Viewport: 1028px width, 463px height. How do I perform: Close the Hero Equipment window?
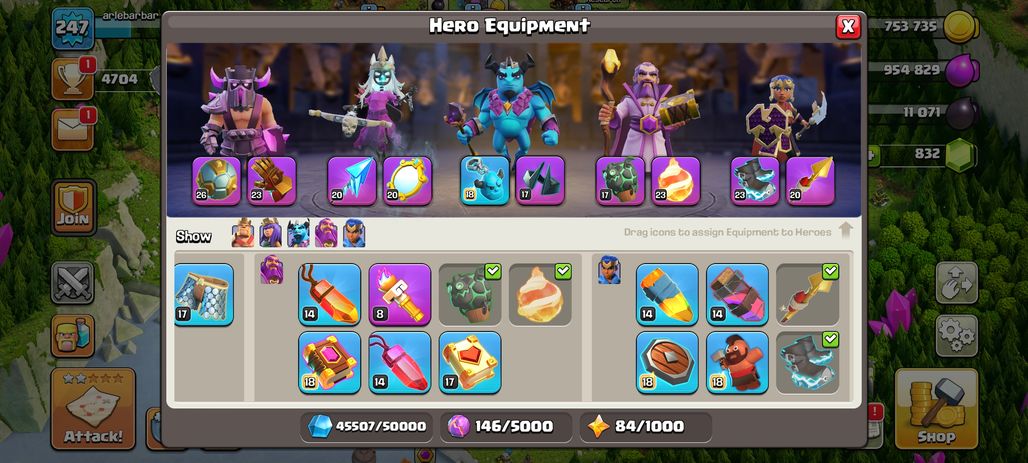pyautogui.click(x=848, y=26)
